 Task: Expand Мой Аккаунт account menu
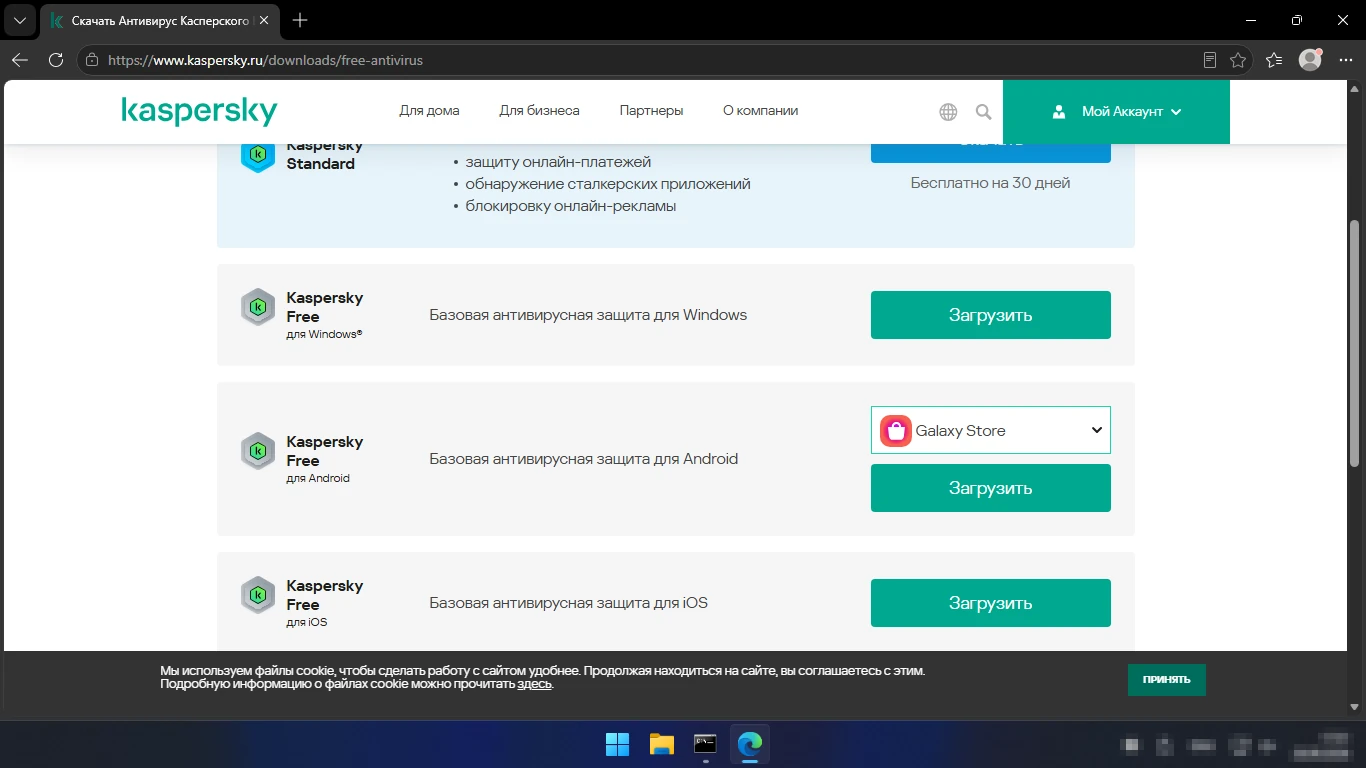(x=1116, y=112)
